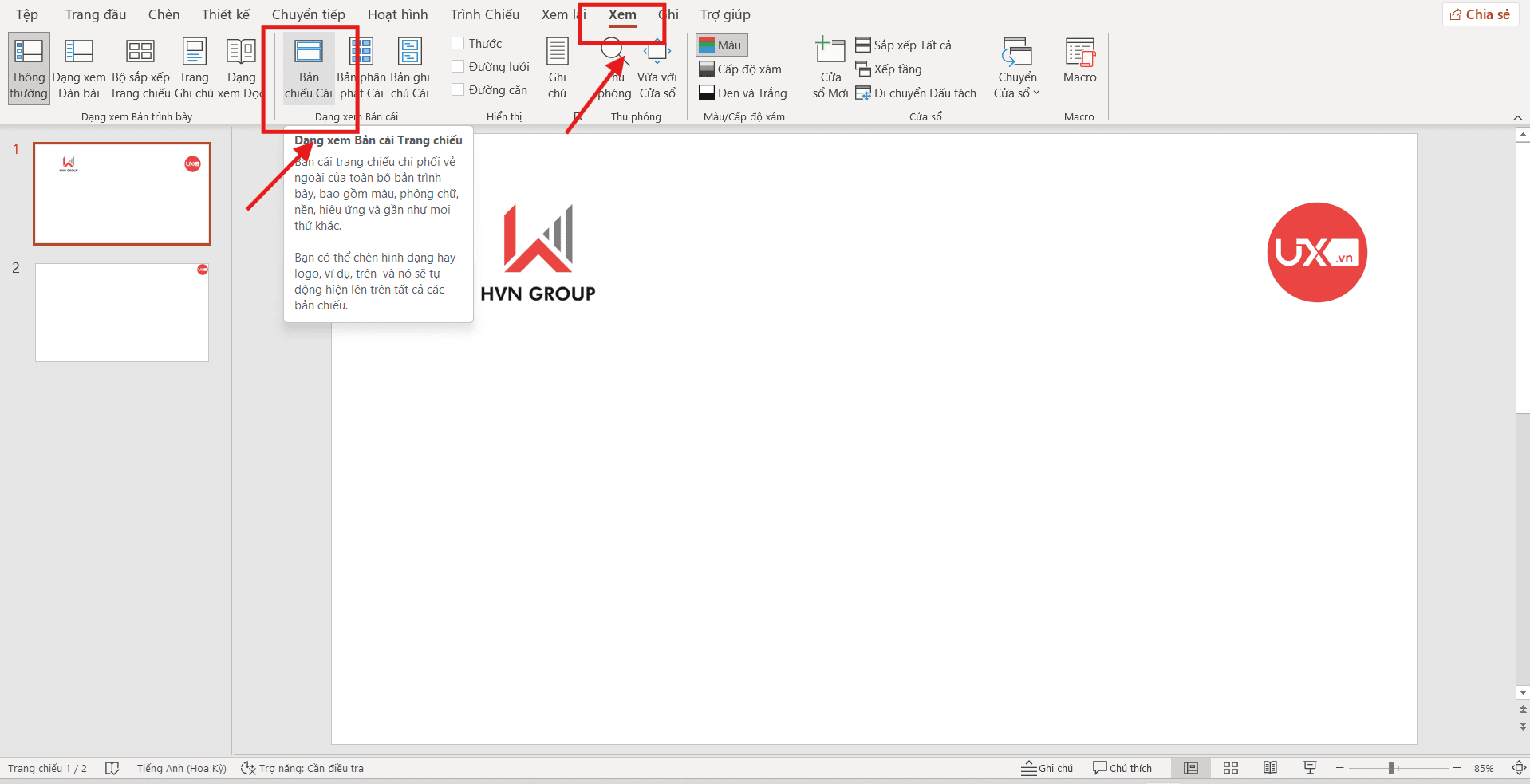1530x784 pixels.
Task: Expand the Chuyển Cửa sổ dropdown
Action: [x=1017, y=85]
